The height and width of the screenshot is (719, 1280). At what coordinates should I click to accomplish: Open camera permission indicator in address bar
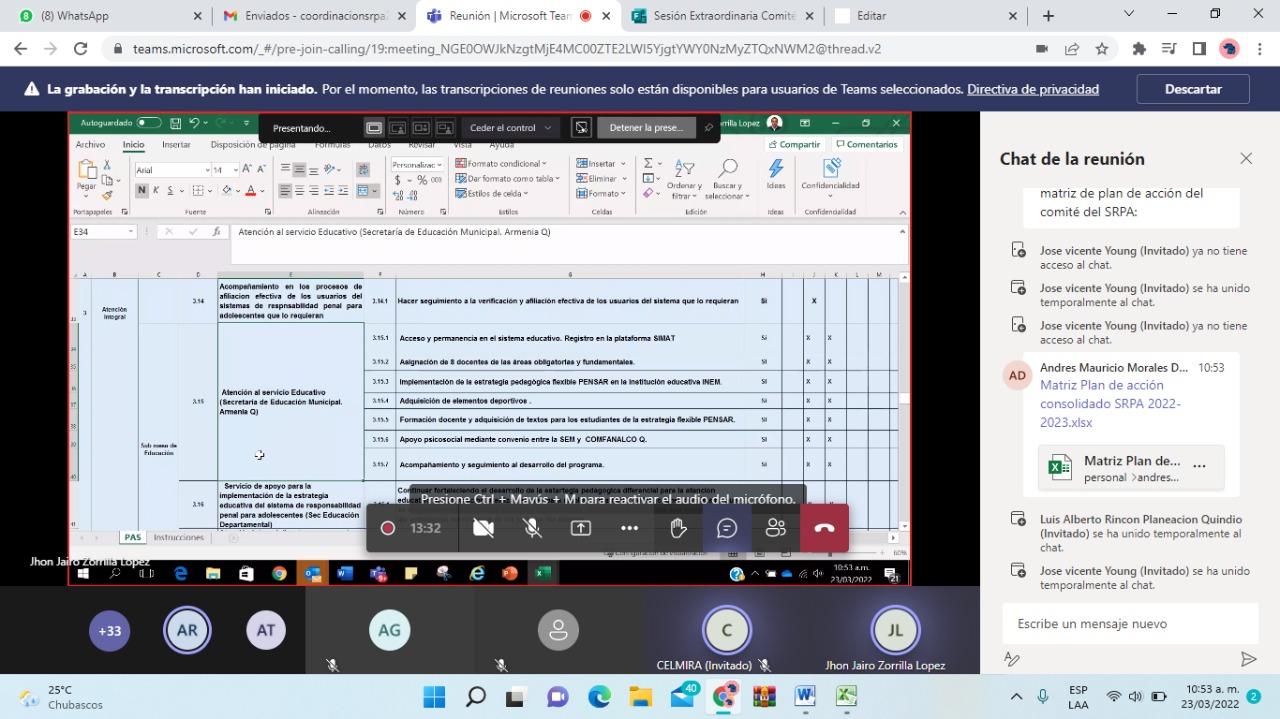click(x=1042, y=49)
